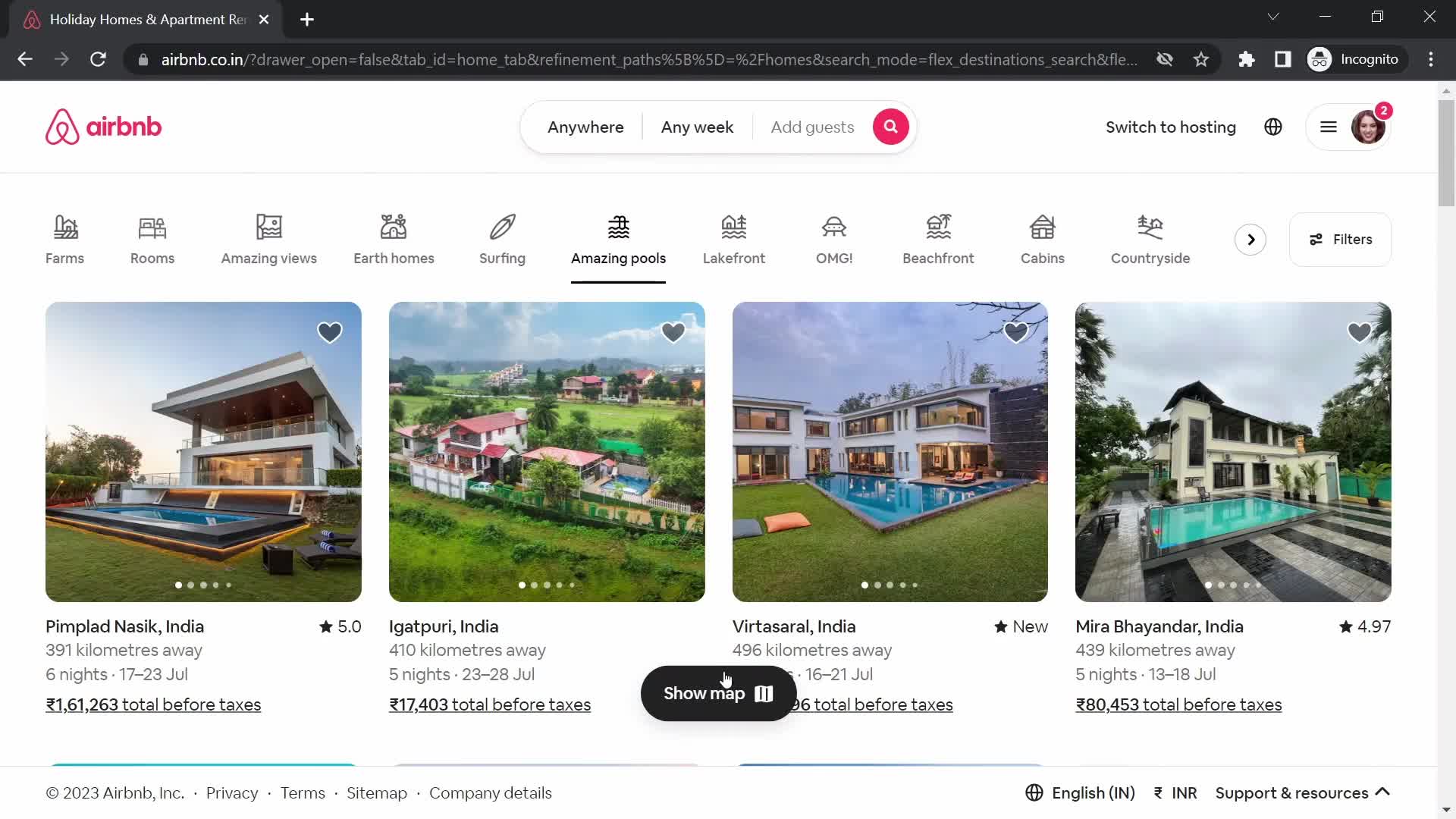Toggle wishlist heart on Igatpuri listing
The height and width of the screenshot is (819, 1456).
click(x=673, y=332)
